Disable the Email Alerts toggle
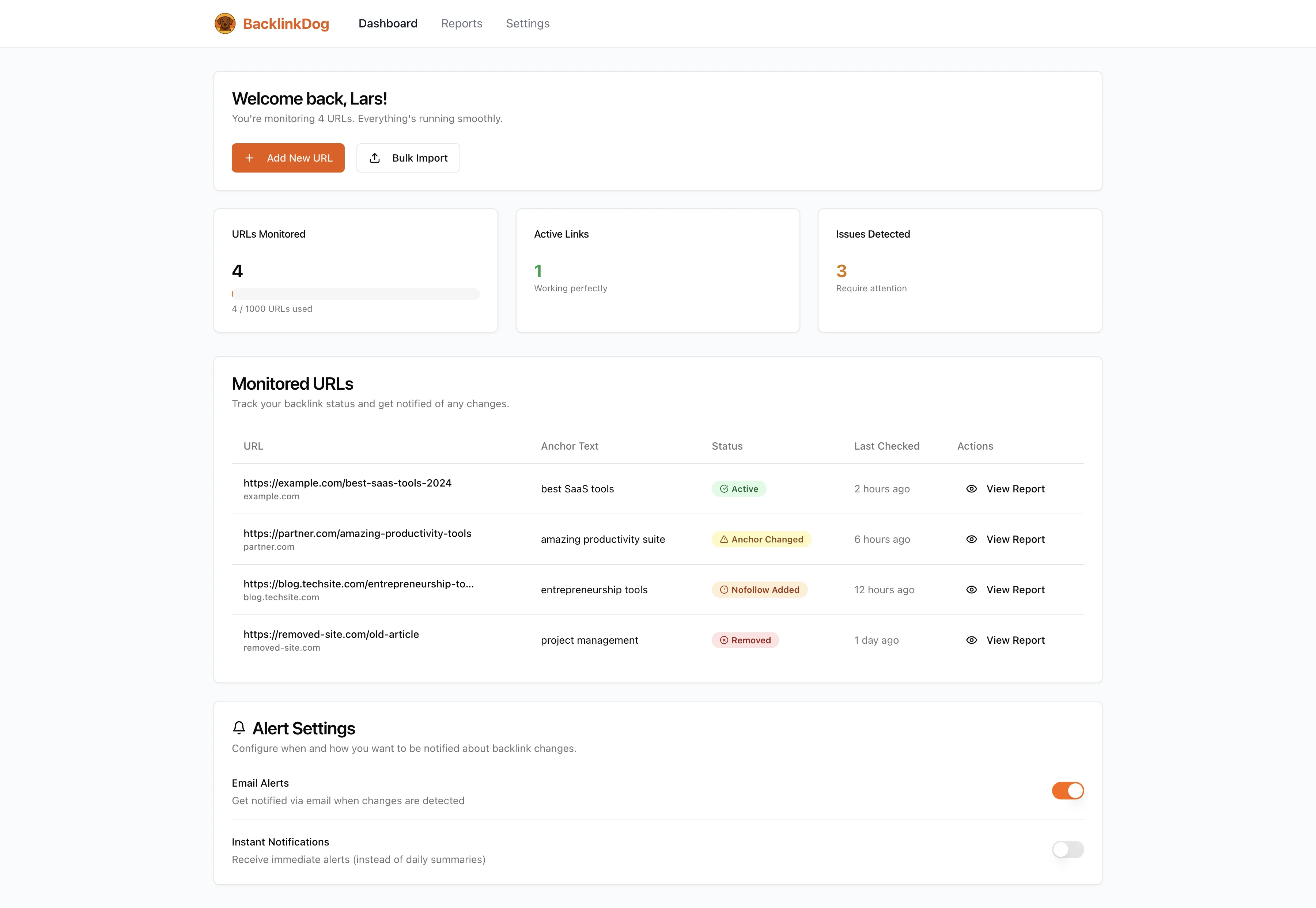Image resolution: width=1316 pixels, height=908 pixels. pos(1067,791)
